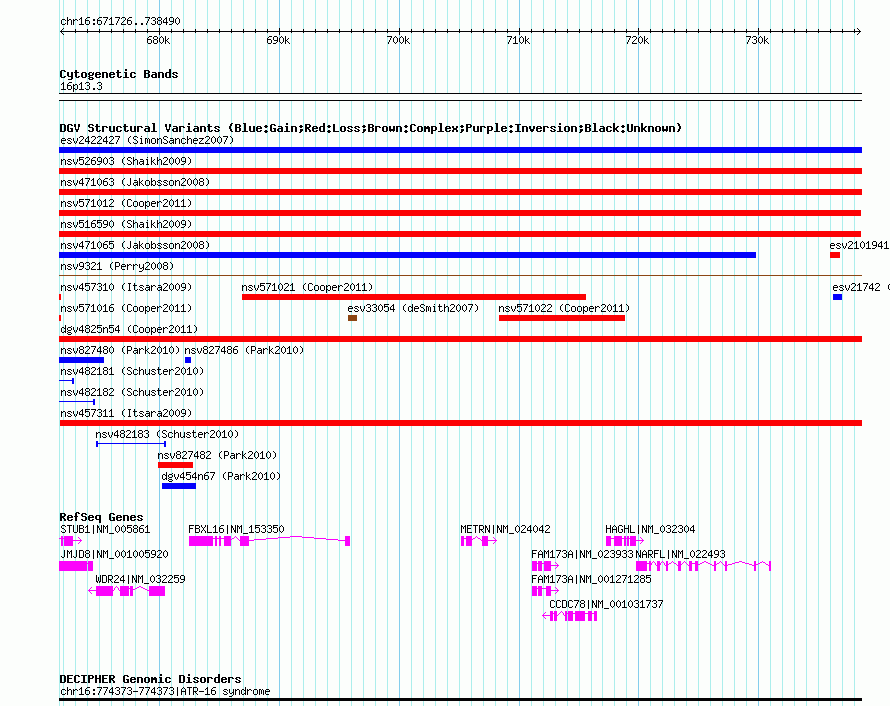Open gene METRN|NM_024042 label

tap(505, 529)
